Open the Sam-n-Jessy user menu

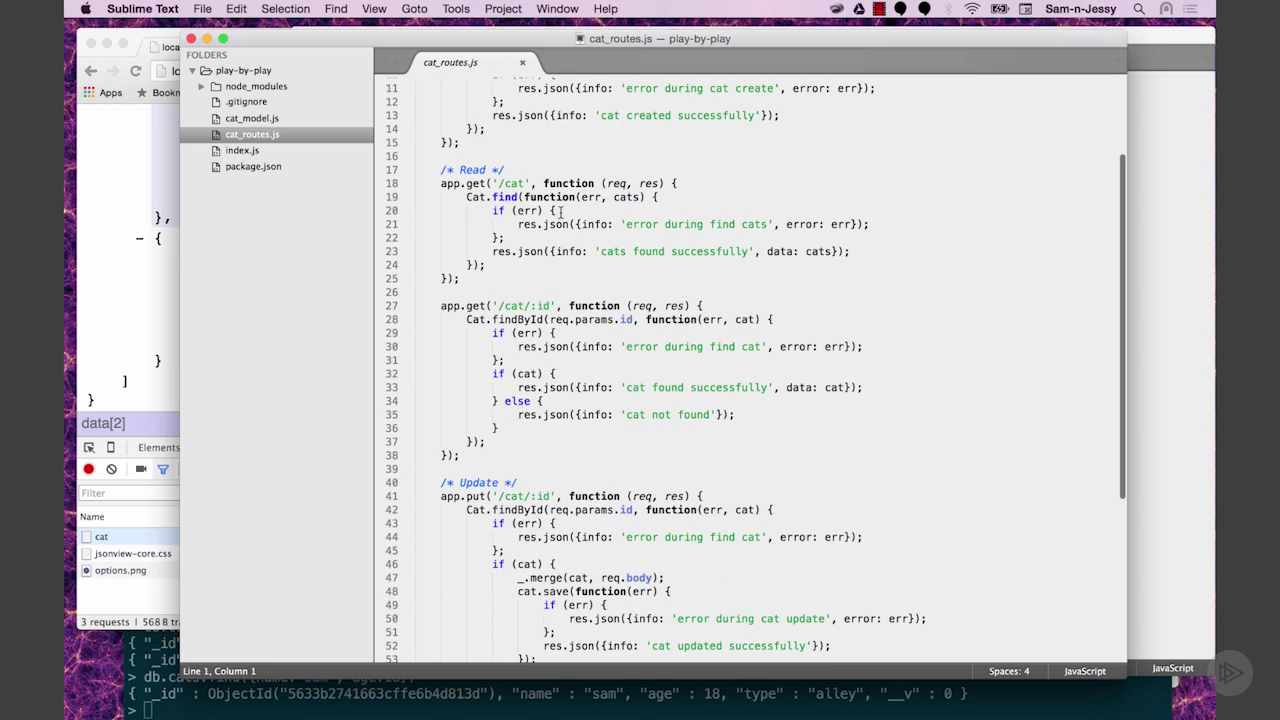click(1083, 9)
